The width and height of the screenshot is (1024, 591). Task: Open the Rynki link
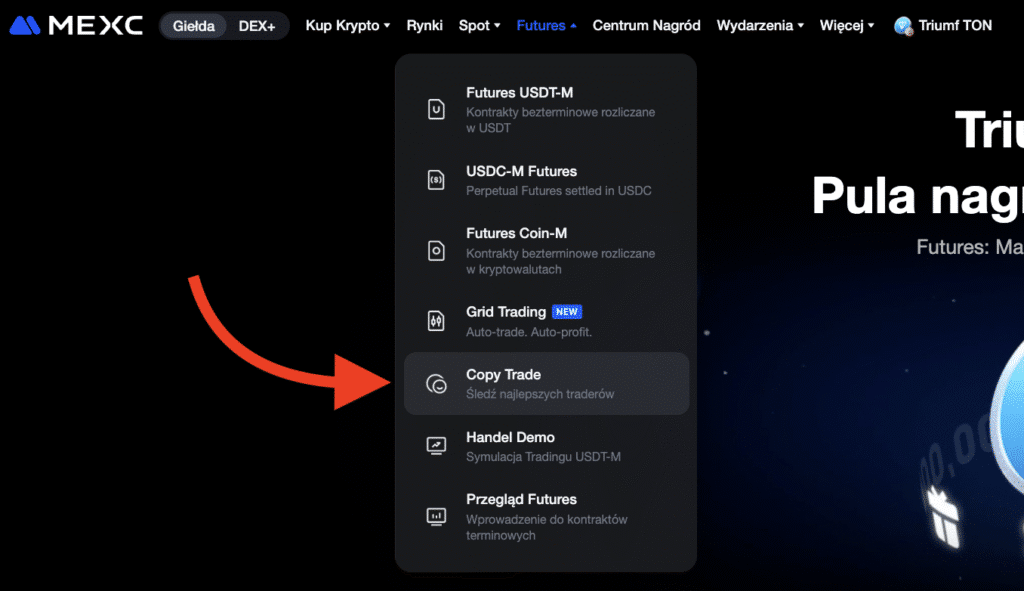[x=425, y=26]
